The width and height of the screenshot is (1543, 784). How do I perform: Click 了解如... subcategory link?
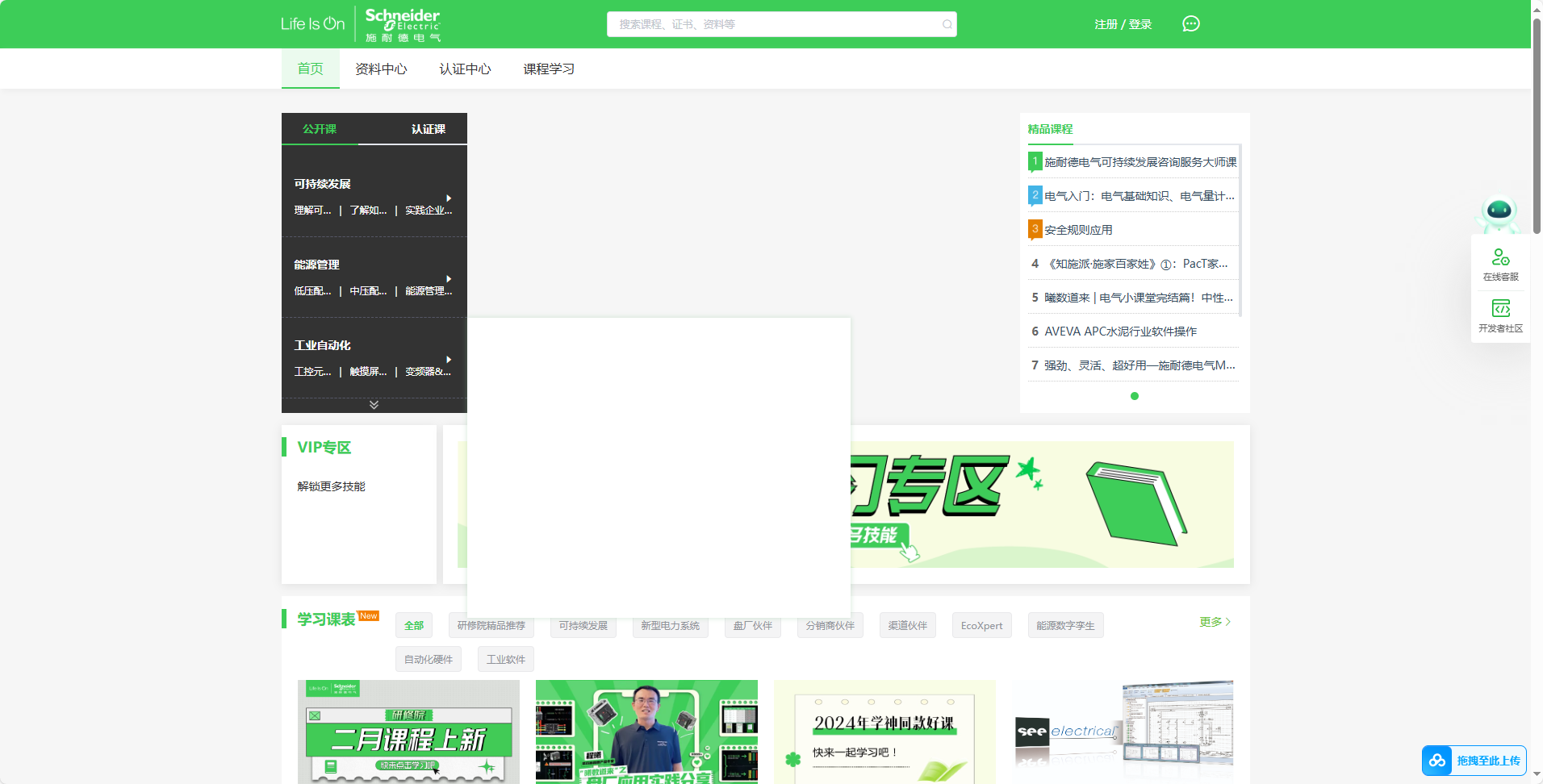coord(368,211)
